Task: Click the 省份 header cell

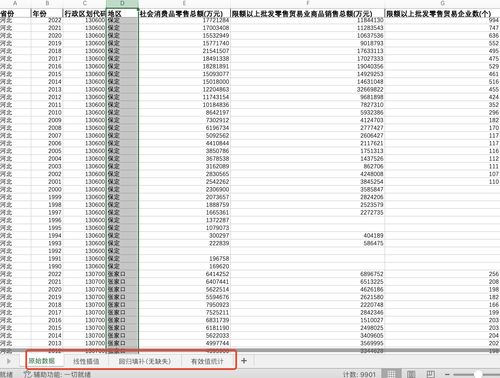Action: point(15,14)
